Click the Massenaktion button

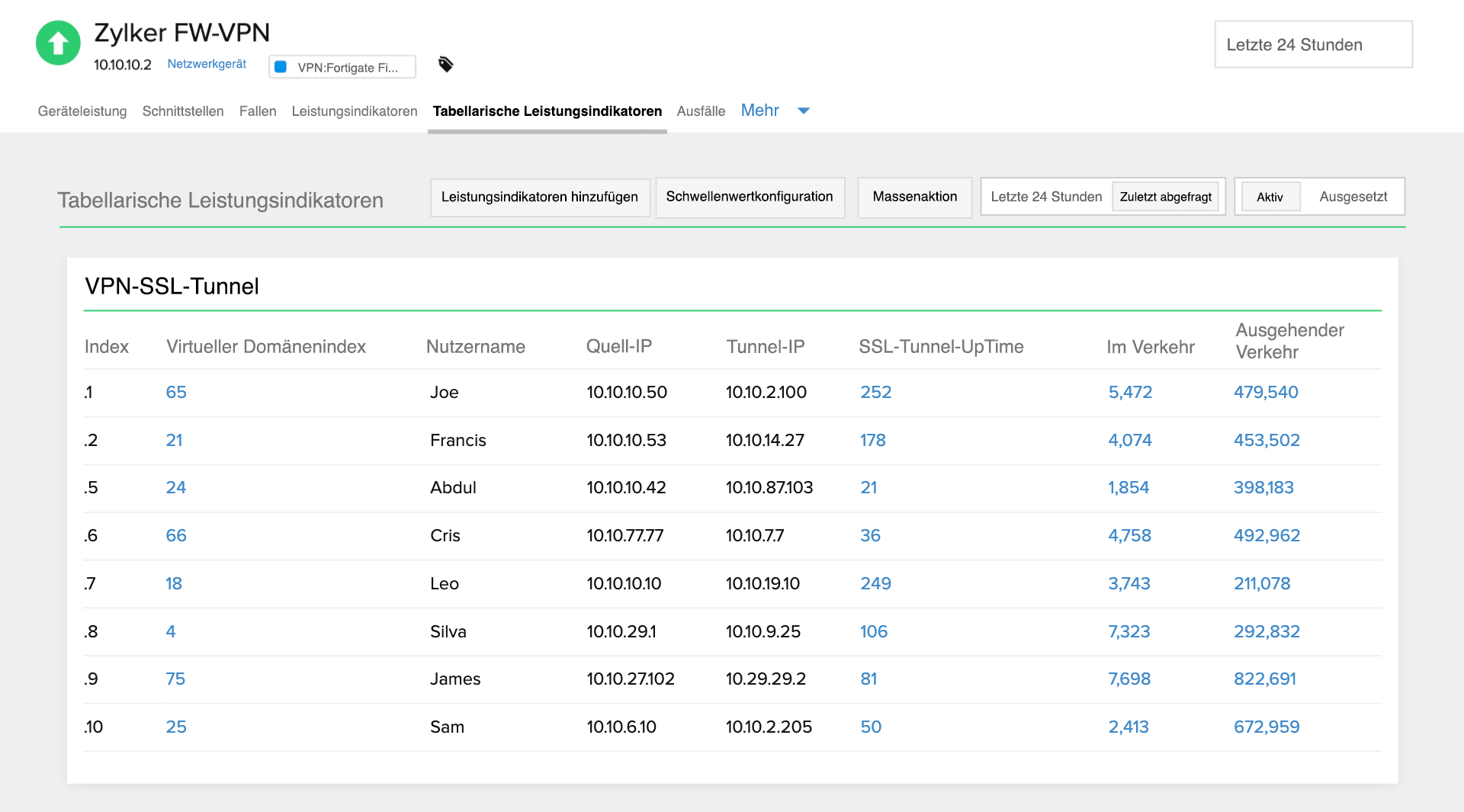[914, 197]
